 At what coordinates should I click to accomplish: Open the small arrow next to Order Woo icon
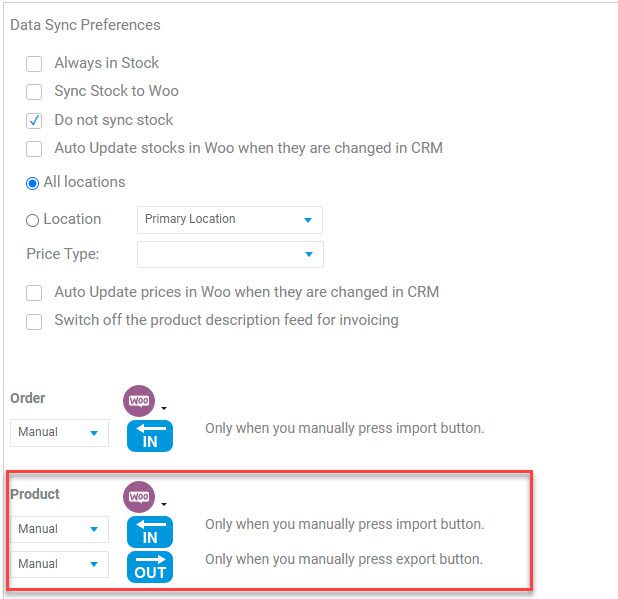[164, 408]
